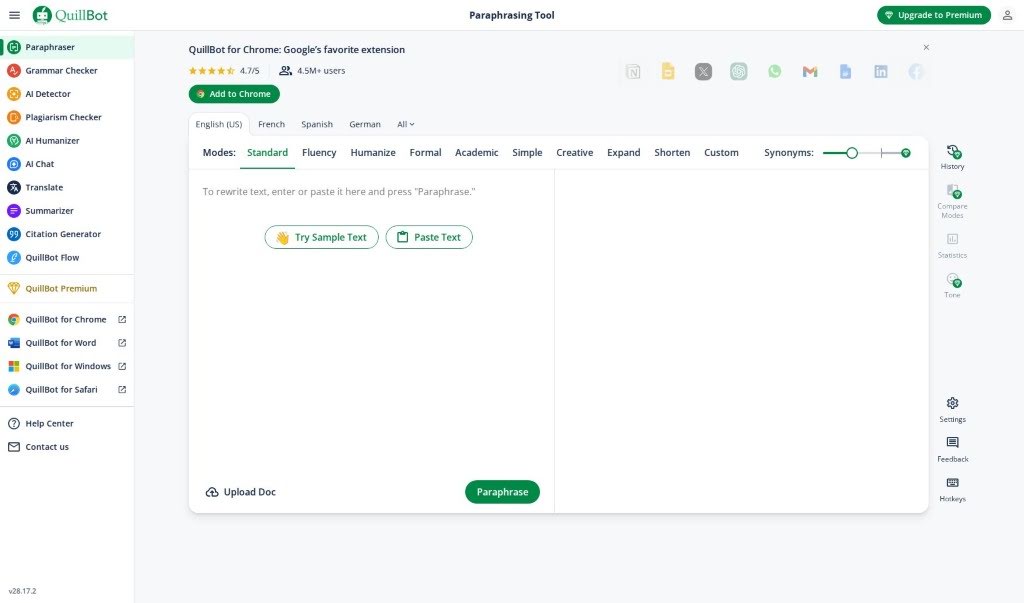
Task: Open the History panel
Action: (952, 152)
